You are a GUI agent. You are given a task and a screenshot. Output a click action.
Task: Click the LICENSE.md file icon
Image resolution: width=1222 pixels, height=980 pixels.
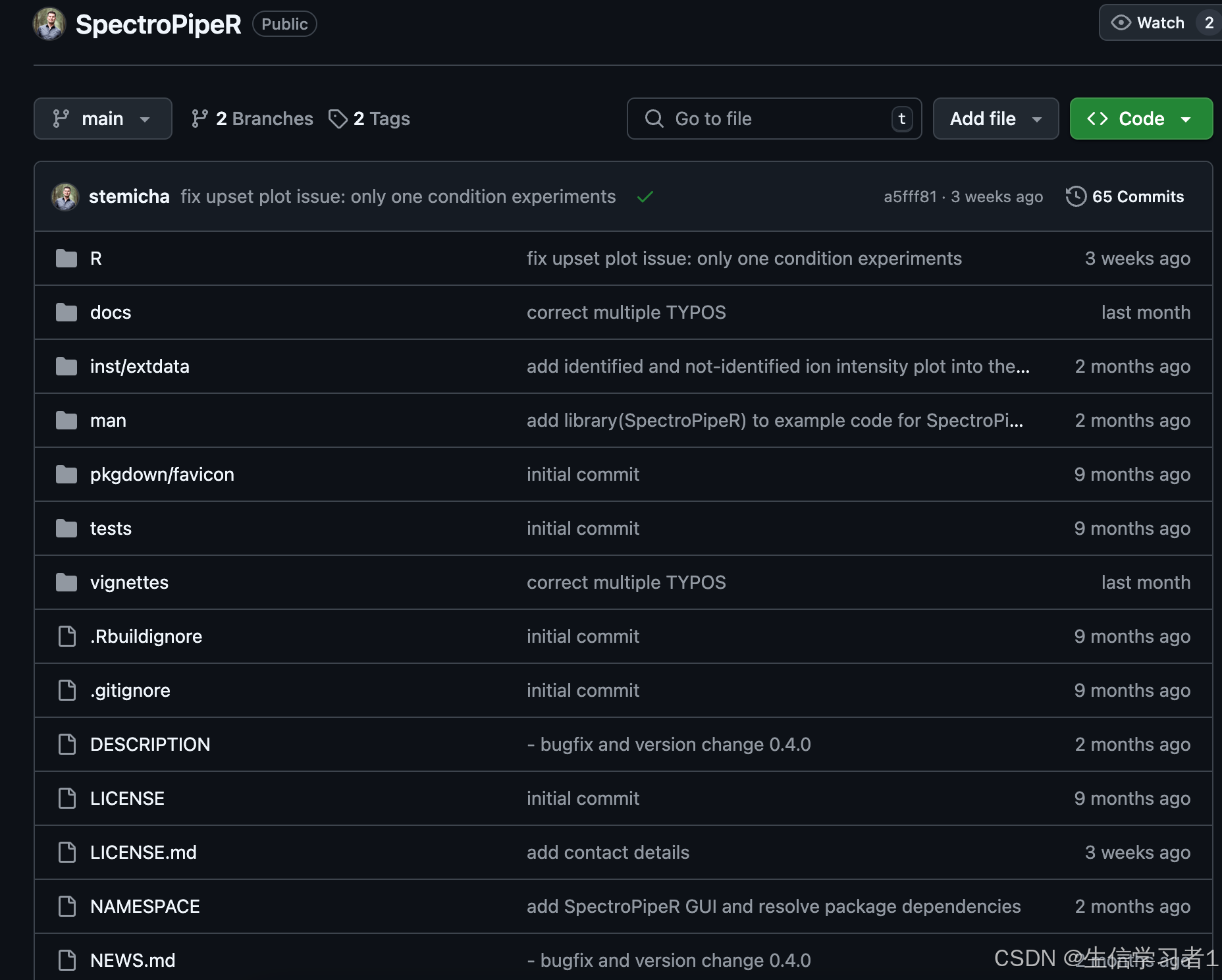point(67,853)
